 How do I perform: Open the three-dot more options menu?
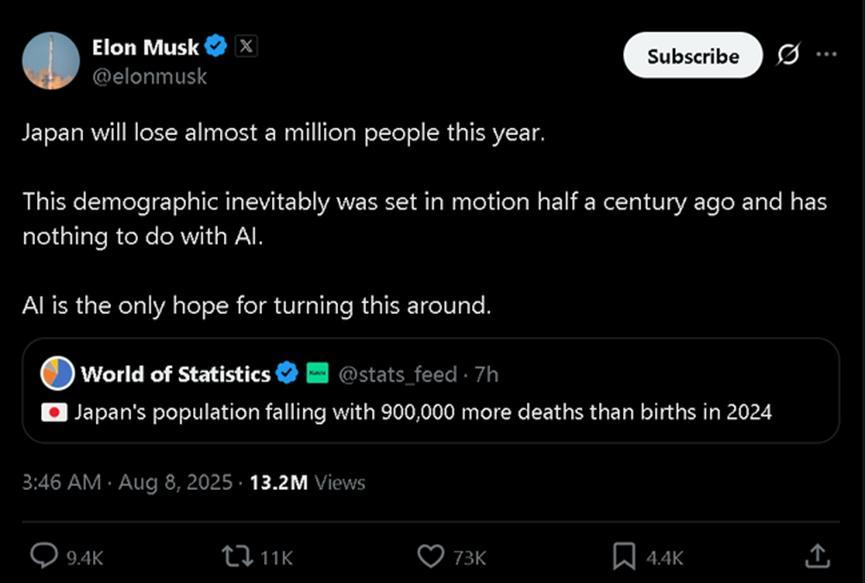tap(826, 55)
